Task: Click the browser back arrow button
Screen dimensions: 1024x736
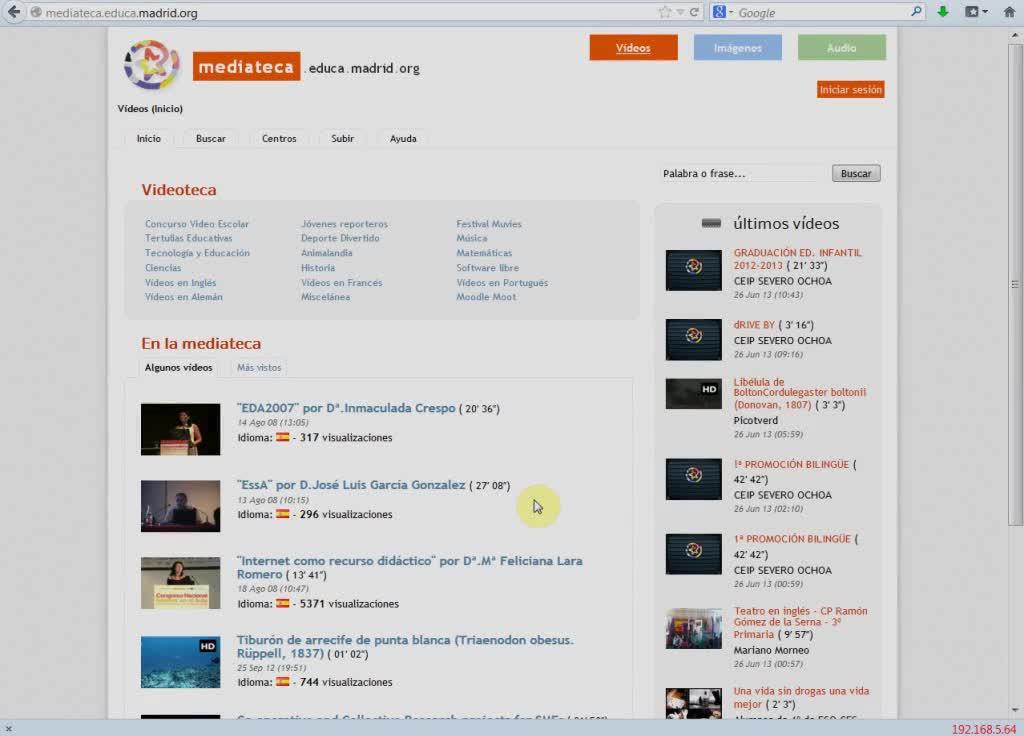Action: (14, 12)
